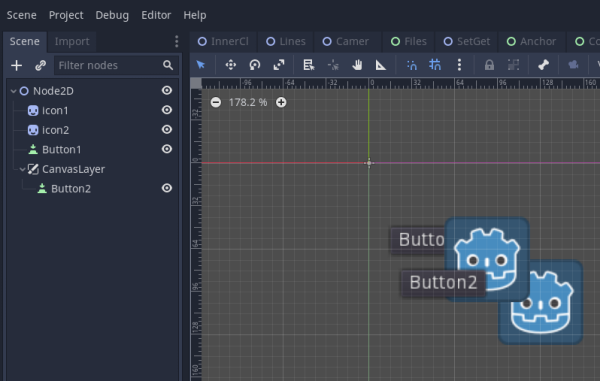Click the group selected nodes icon
600x381 pixels.
coord(513,65)
